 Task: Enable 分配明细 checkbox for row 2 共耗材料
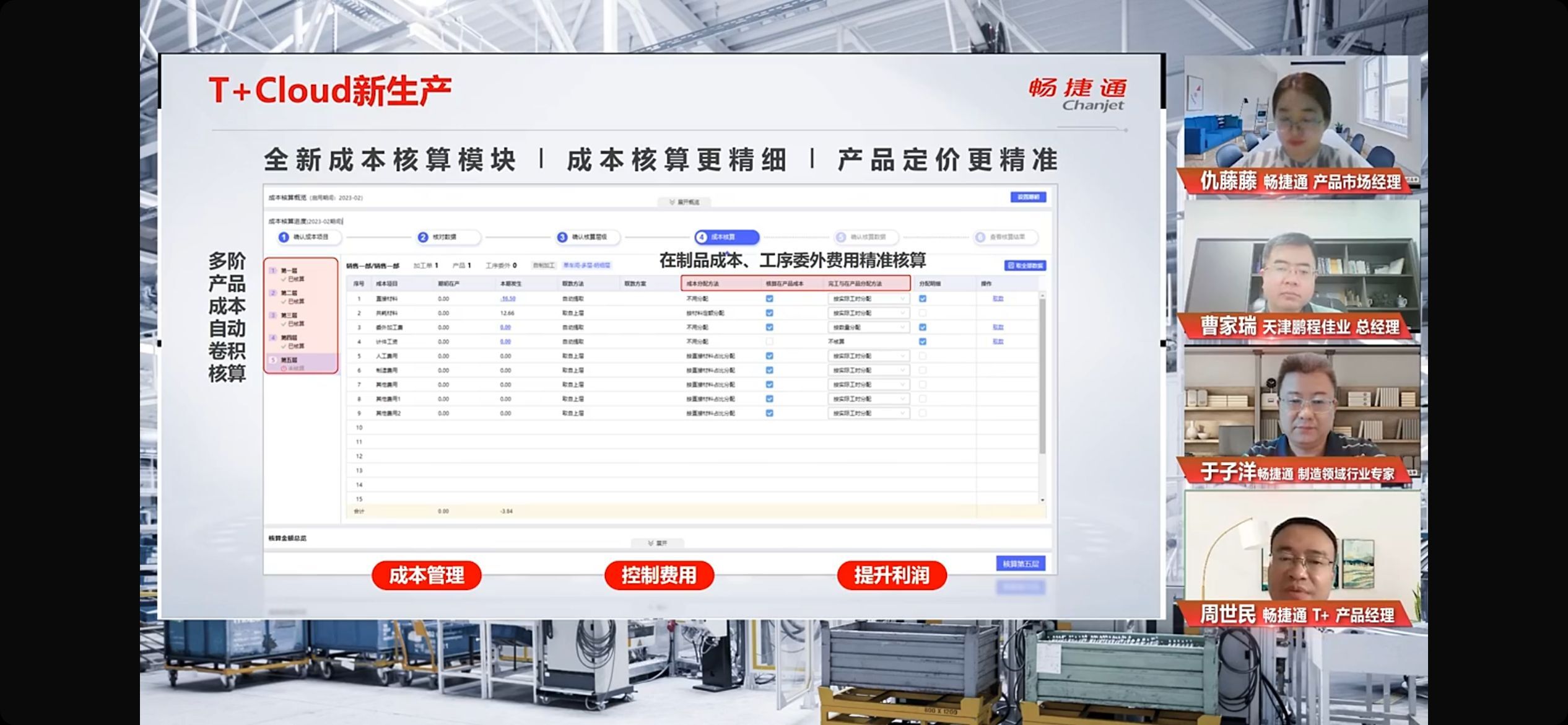pos(923,313)
